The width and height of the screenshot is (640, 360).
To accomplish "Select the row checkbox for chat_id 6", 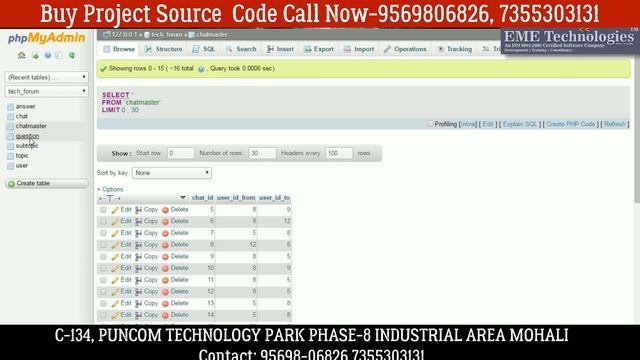I will coord(103,221).
